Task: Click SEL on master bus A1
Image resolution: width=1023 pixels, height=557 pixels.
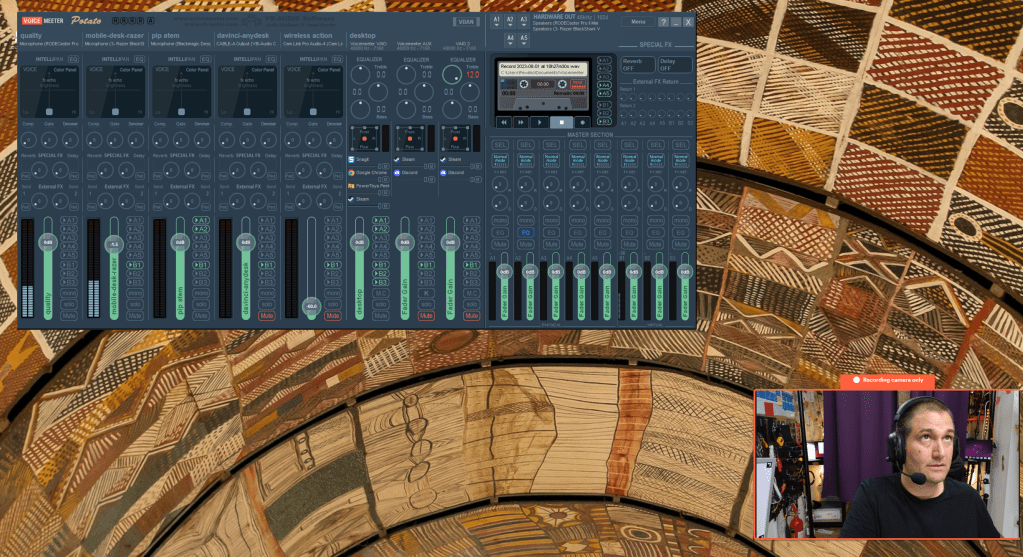Action: pyautogui.click(x=500, y=145)
